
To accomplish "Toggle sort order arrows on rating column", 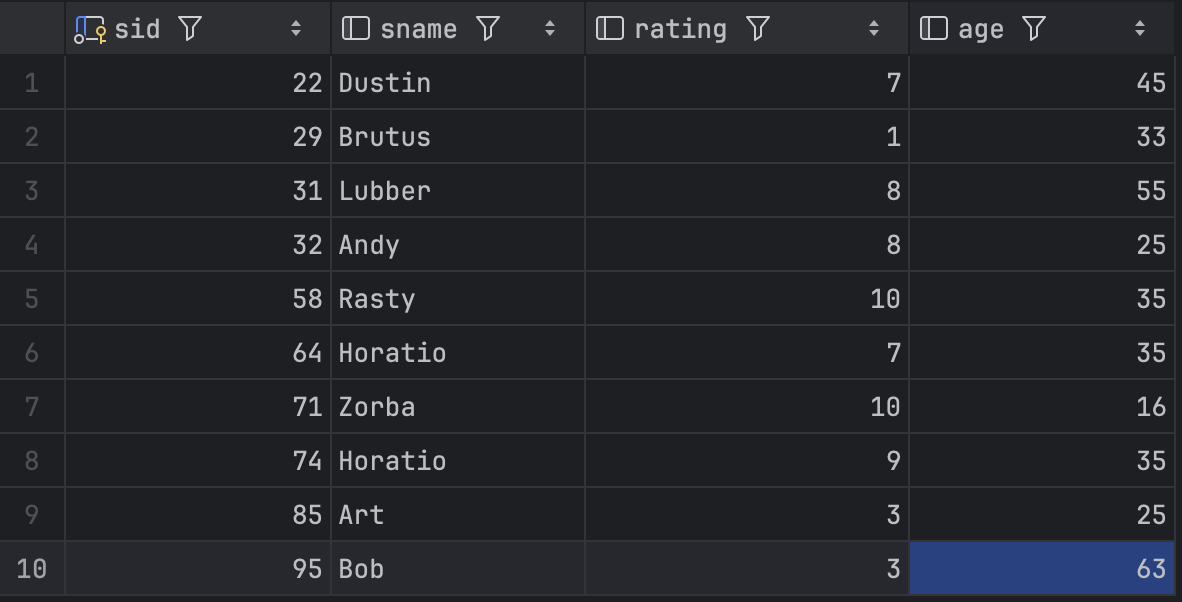I will click(874, 29).
